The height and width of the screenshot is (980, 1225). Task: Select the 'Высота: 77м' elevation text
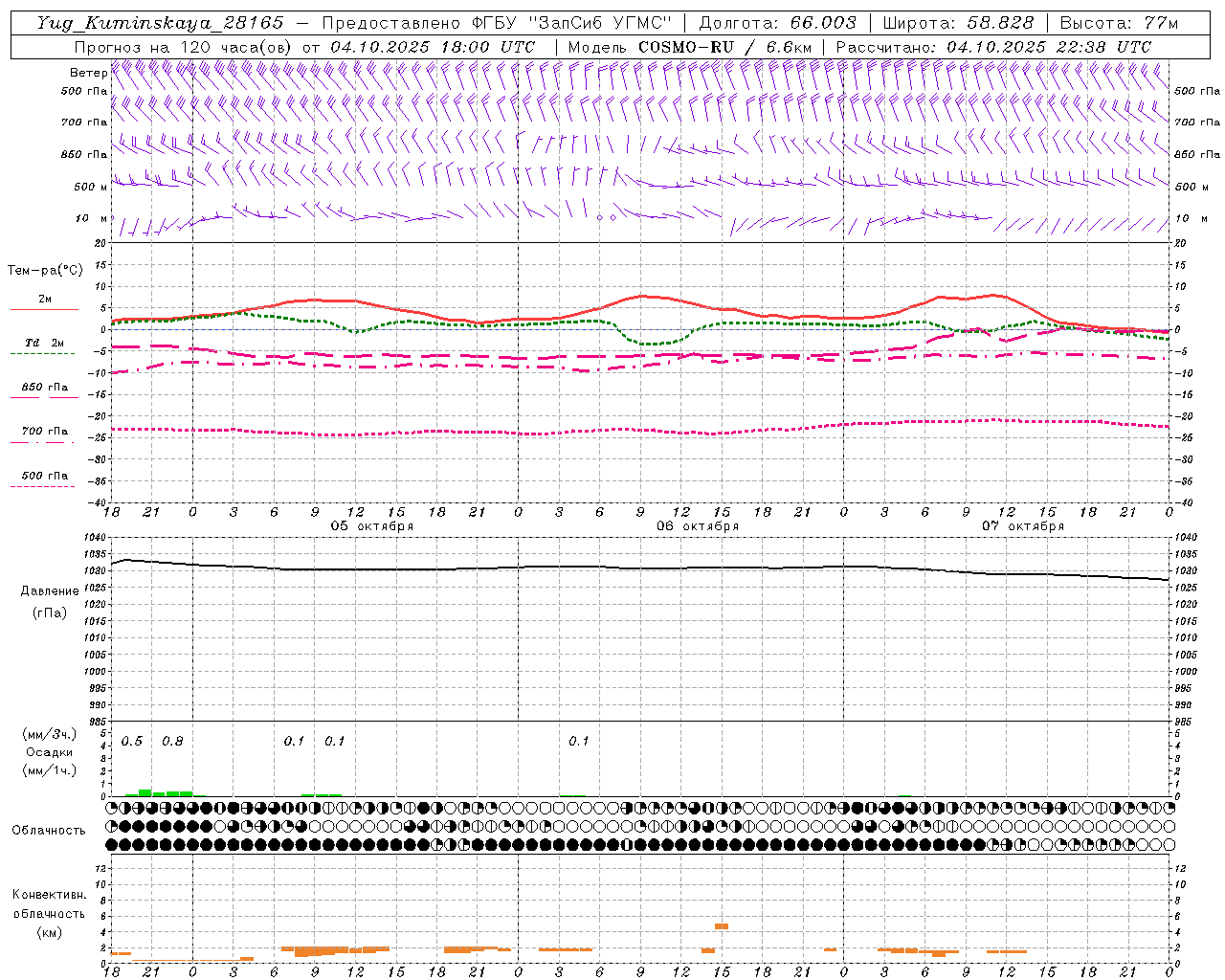coord(1119,23)
